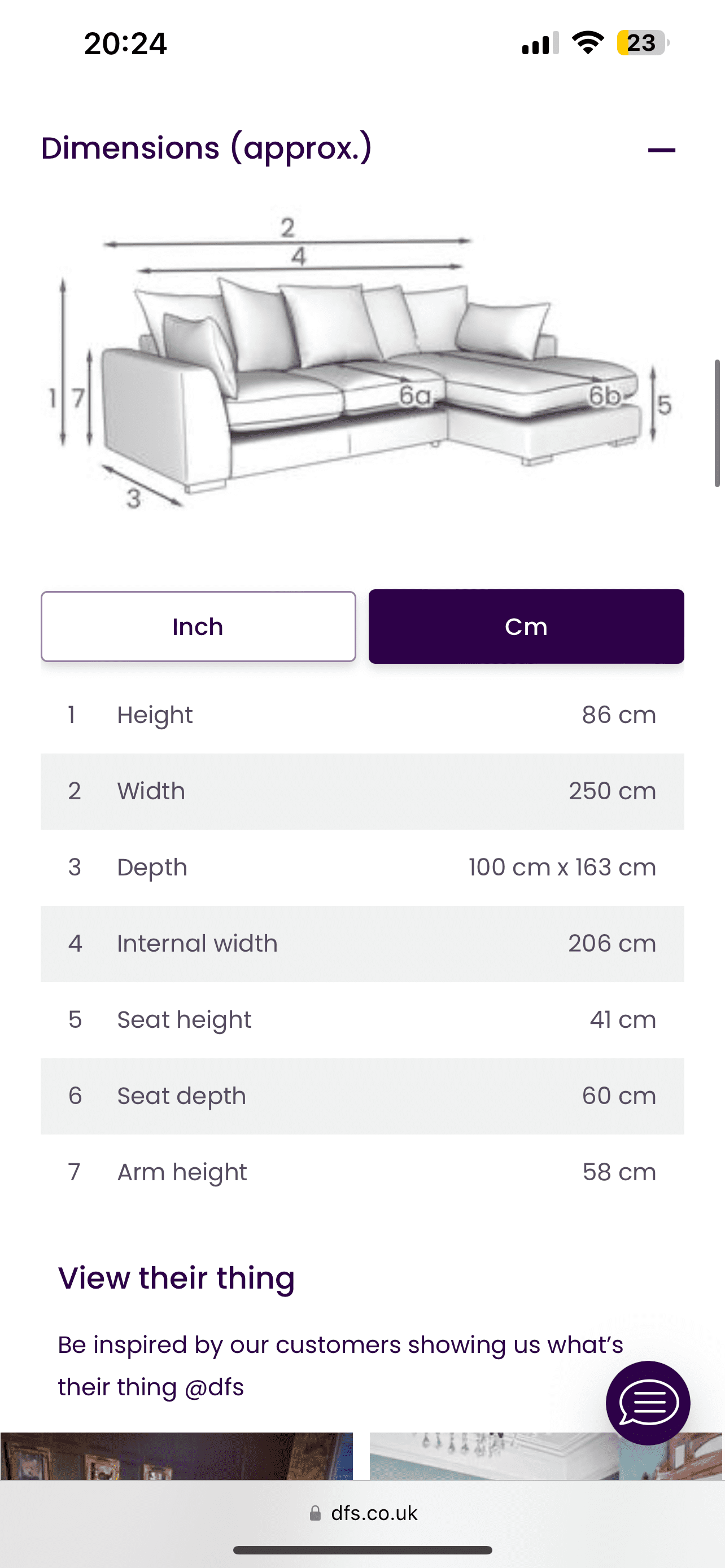
Task: Tap the home indicator bar at bottom
Action: pos(362,1550)
